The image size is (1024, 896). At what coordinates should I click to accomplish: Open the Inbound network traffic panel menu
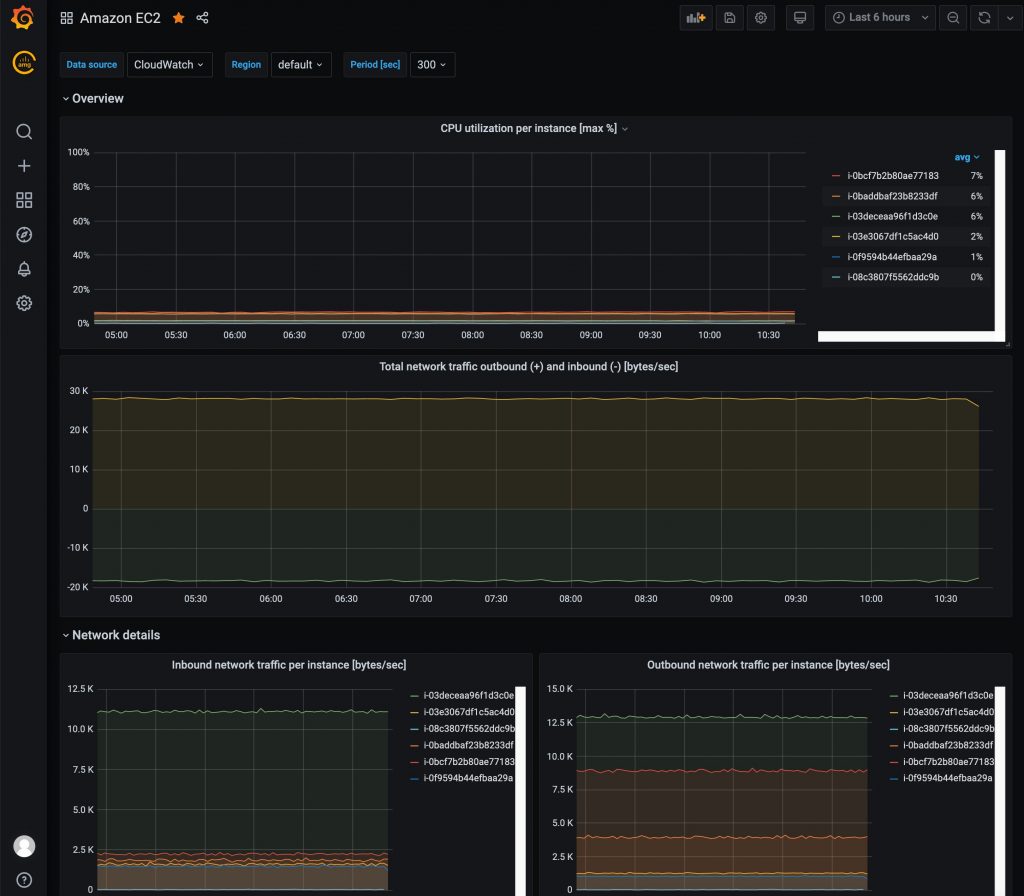[x=289, y=665]
